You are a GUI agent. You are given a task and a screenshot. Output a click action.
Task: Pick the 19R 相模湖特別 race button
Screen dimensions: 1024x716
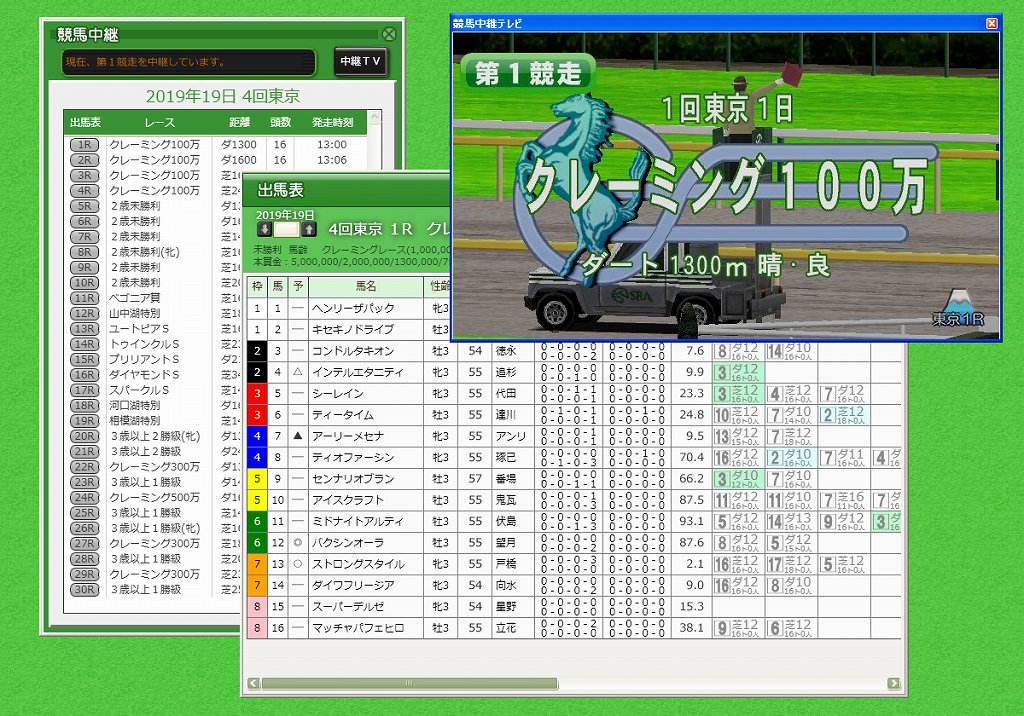85,421
